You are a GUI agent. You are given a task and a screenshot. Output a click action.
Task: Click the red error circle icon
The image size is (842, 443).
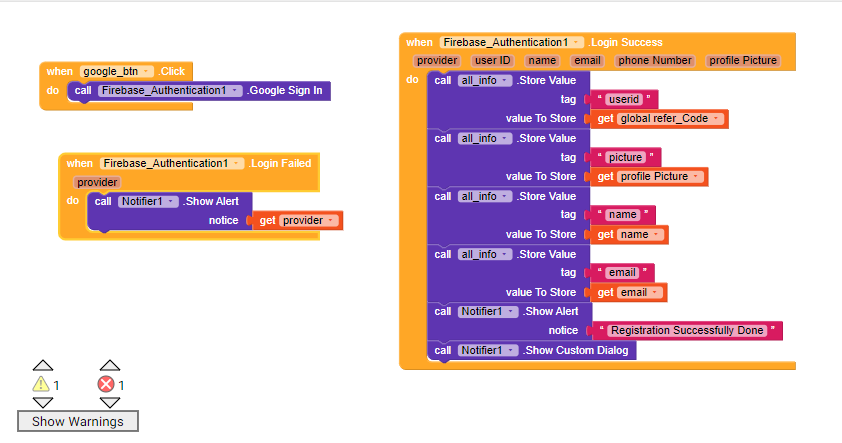point(106,384)
